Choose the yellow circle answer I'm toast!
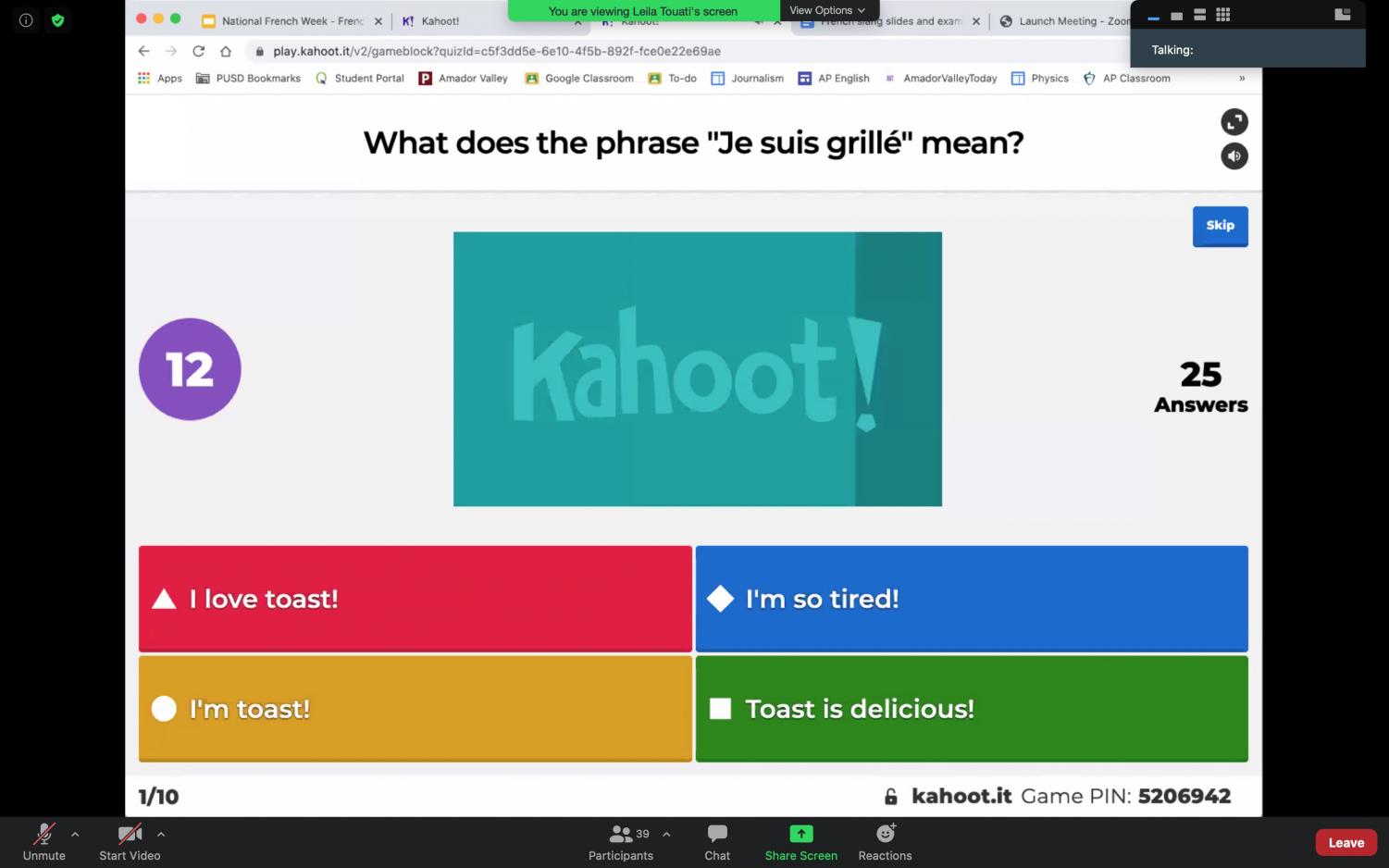Viewport: 1389px width, 868px height. pos(415,709)
